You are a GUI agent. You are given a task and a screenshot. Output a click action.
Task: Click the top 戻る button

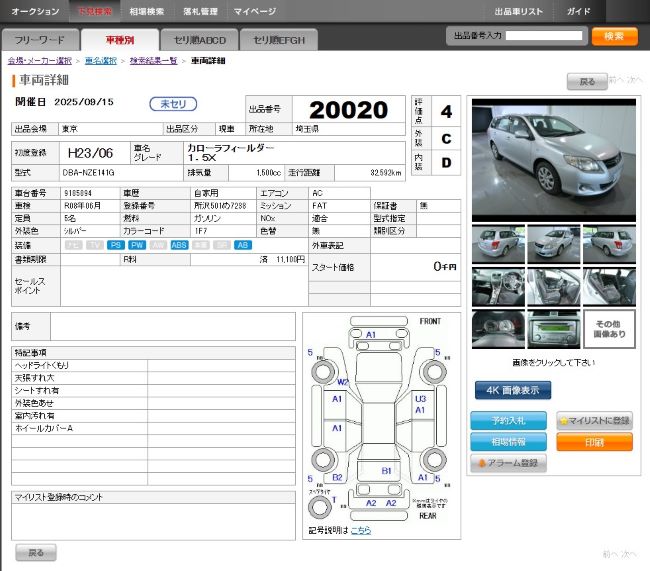click(x=587, y=82)
